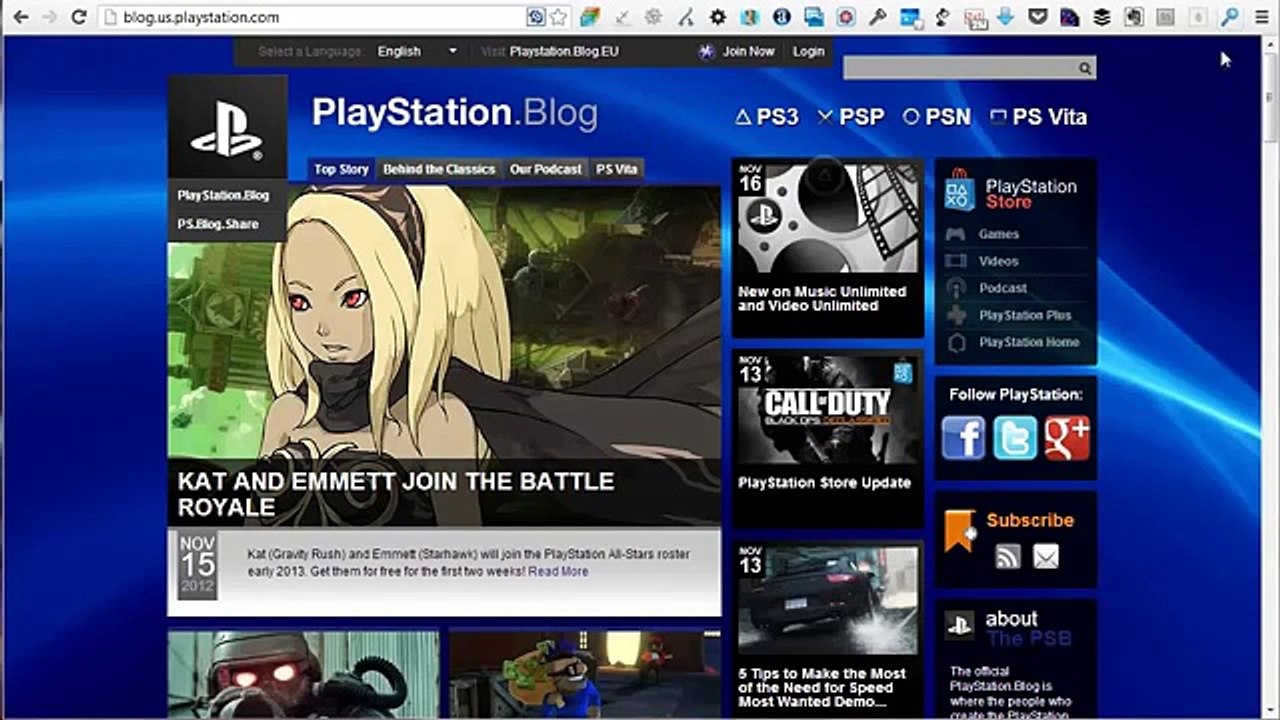Click the Login link
This screenshot has width=1280, height=720.
[808, 51]
